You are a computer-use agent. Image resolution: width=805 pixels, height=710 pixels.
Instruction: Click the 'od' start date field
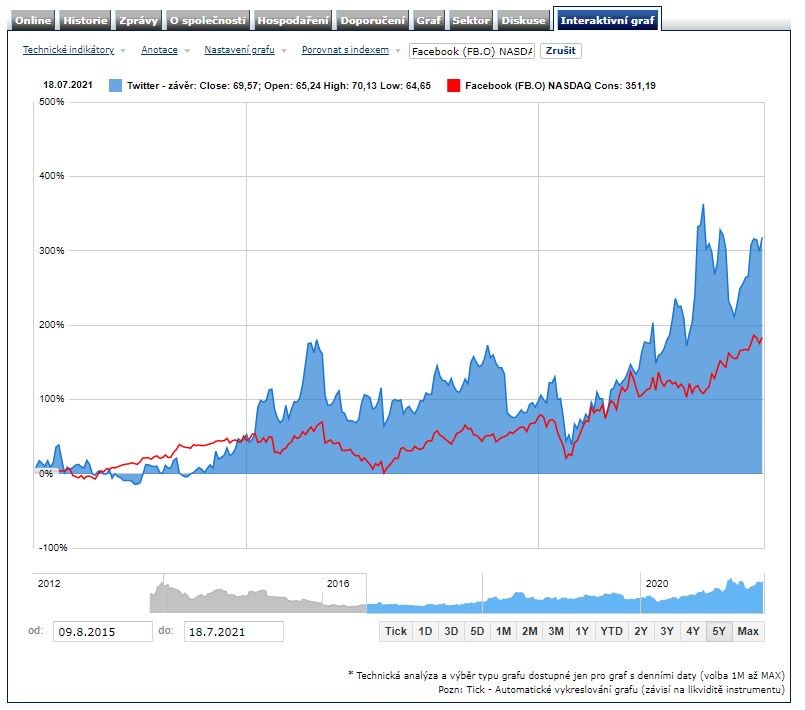pos(102,632)
